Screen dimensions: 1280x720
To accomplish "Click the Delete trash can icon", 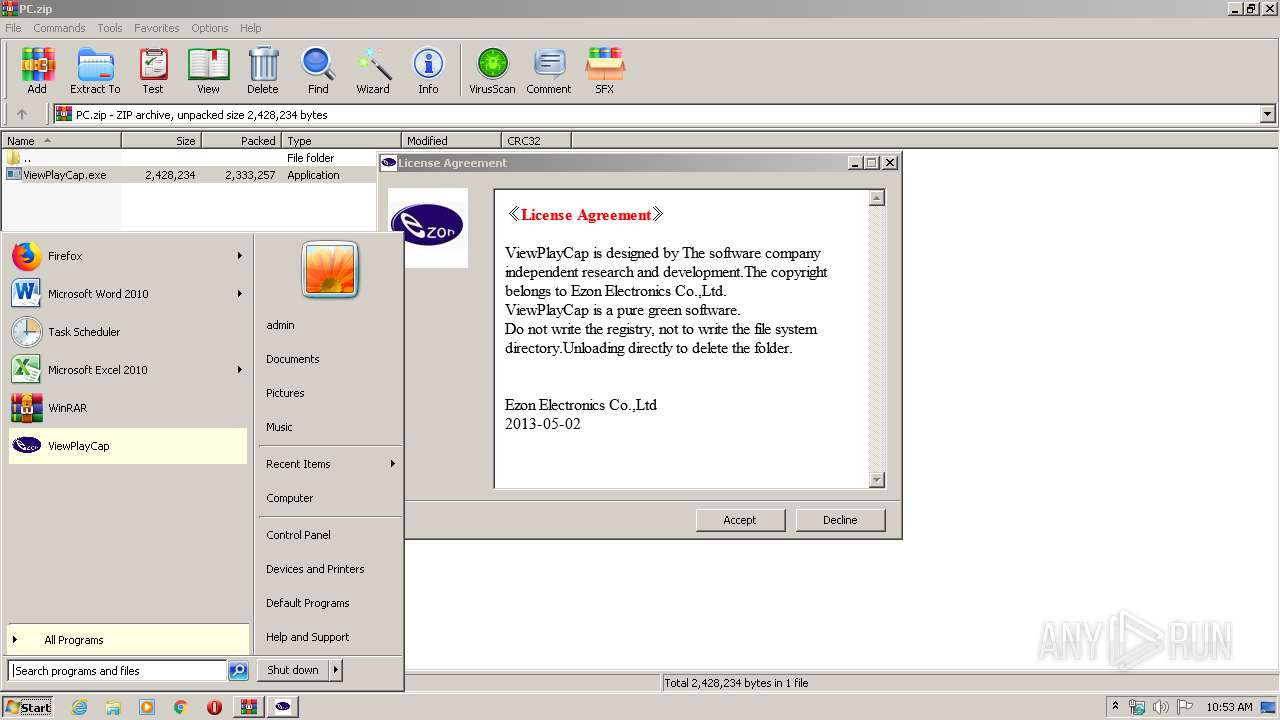I will 263,70.
